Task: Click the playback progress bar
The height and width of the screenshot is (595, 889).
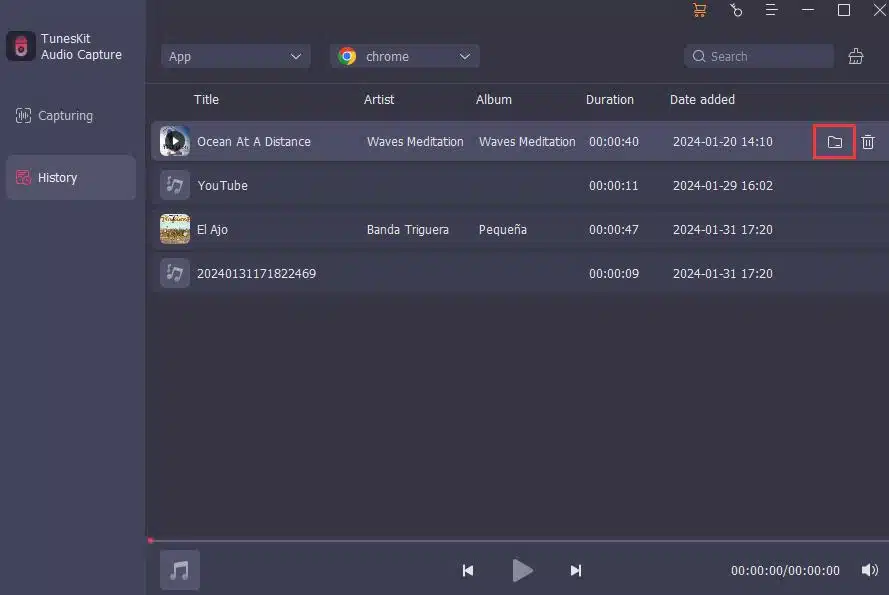Action: click(518, 541)
